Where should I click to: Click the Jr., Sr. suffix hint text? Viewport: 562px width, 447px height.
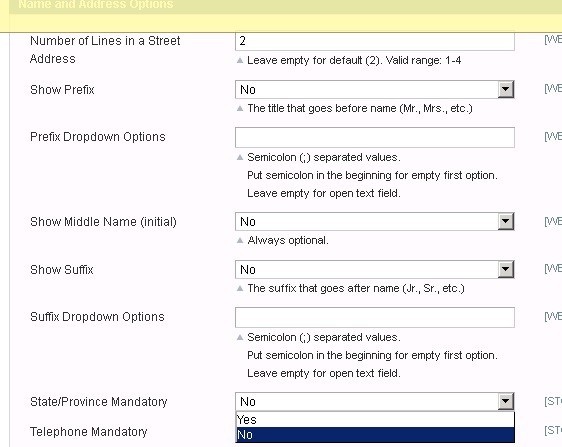[356, 288]
